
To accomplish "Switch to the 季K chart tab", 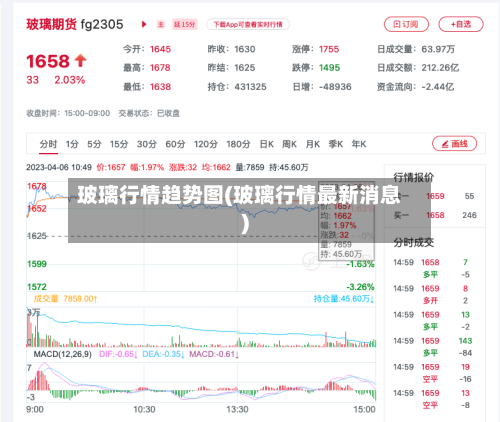I will tap(336, 144).
